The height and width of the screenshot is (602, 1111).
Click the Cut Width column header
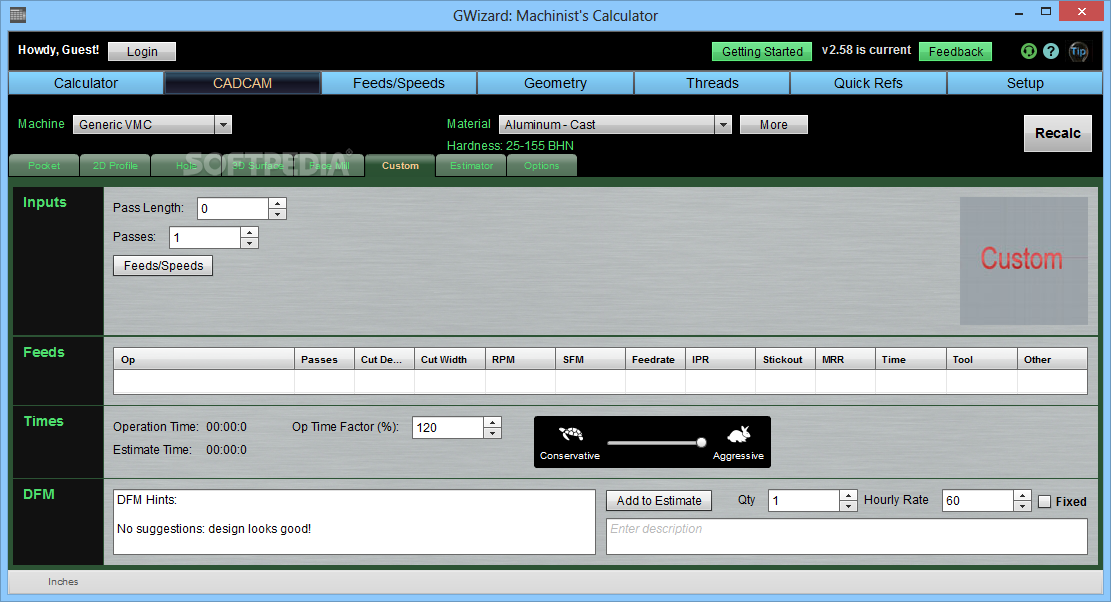point(450,359)
